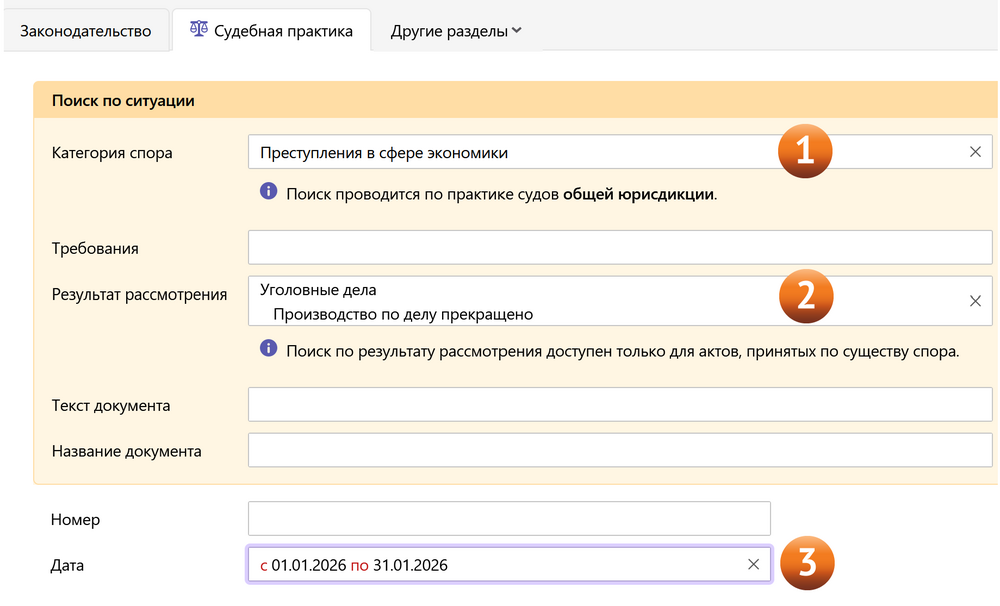Click the Результат рассмотрения label

[139, 294]
